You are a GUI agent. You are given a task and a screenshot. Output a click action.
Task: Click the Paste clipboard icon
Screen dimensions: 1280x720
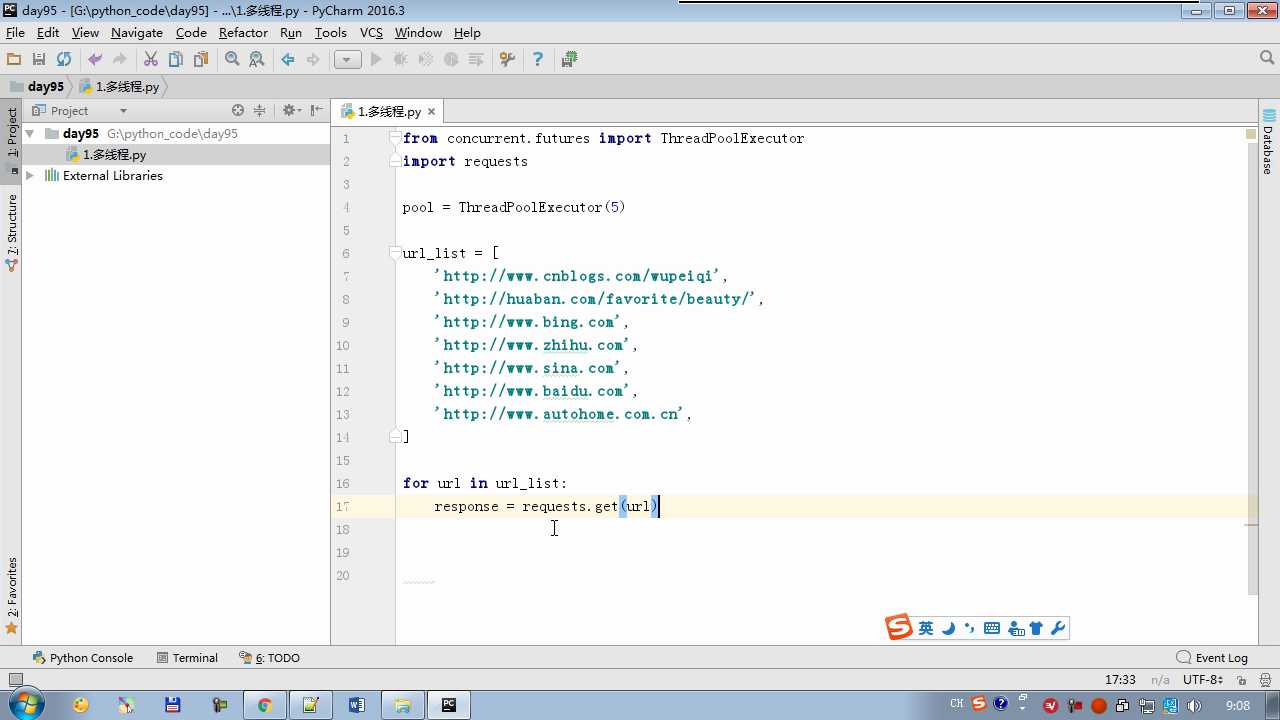click(200, 60)
